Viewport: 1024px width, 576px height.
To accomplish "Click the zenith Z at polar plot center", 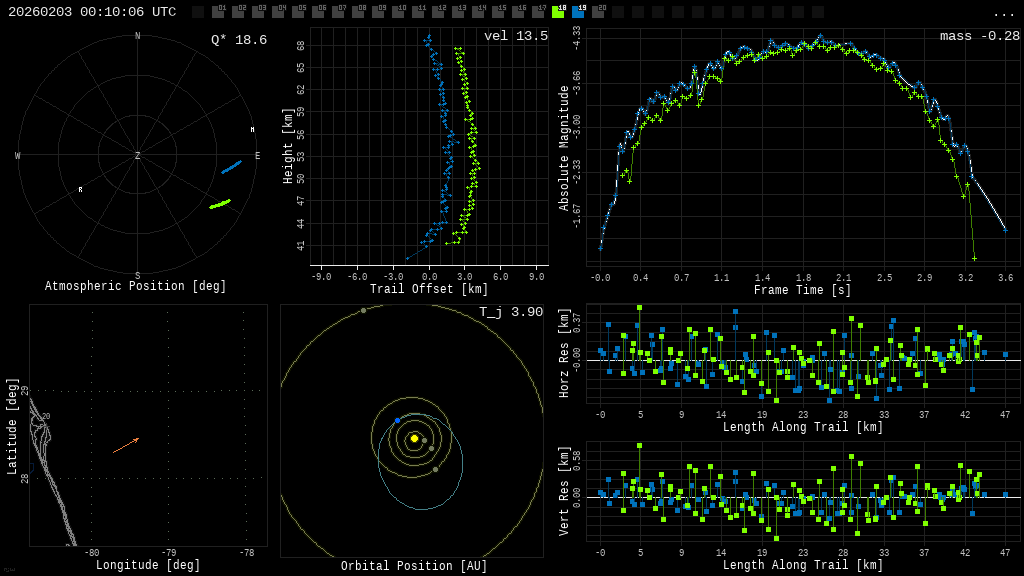I will [x=138, y=156].
